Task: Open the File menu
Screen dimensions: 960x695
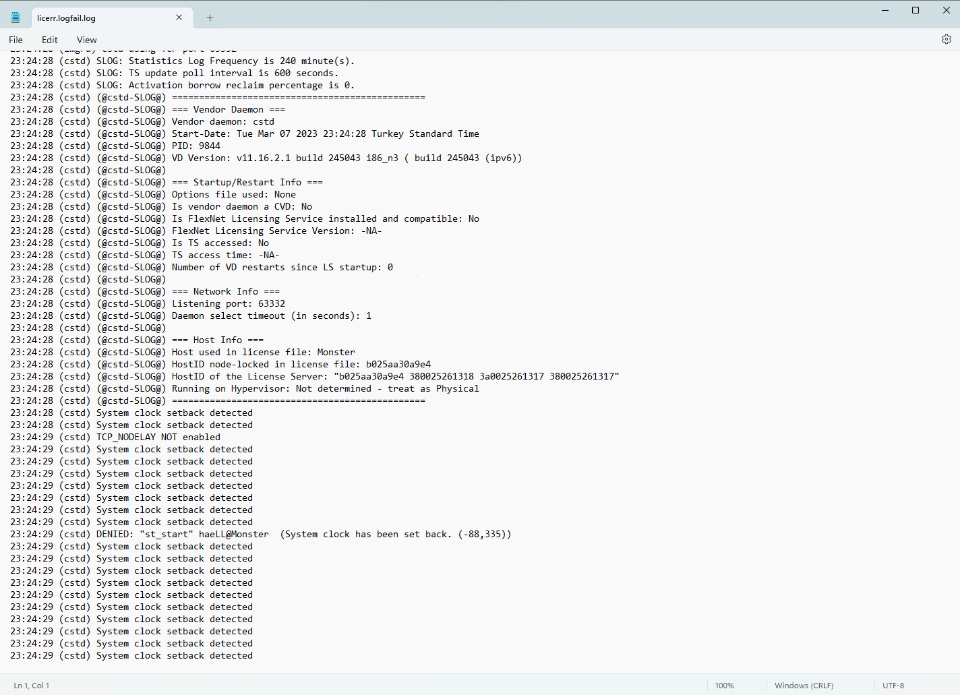Action: tap(15, 40)
